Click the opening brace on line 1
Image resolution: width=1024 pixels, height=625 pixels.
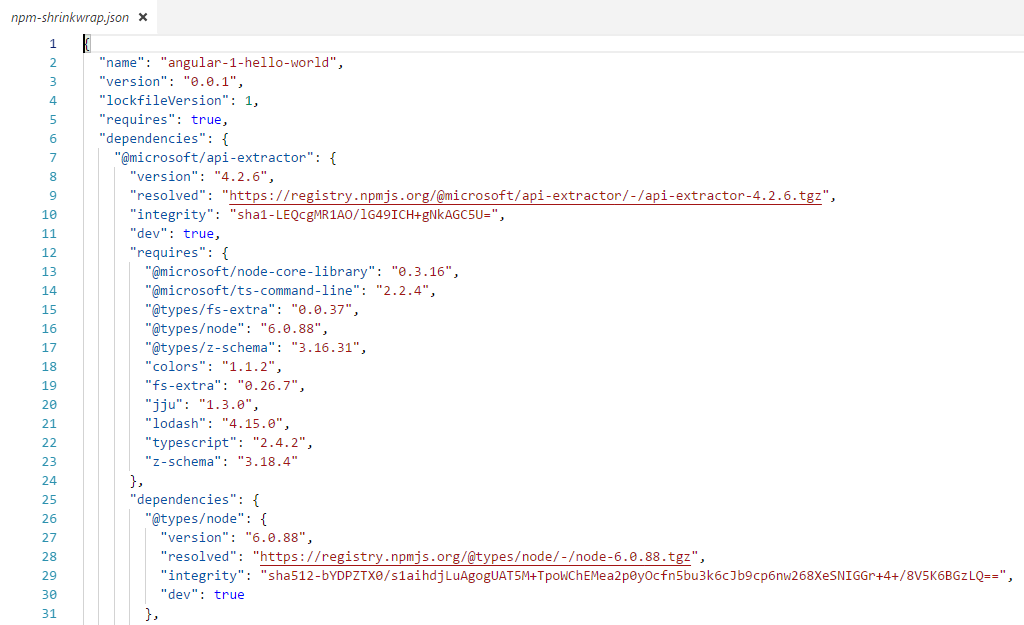coord(87,43)
